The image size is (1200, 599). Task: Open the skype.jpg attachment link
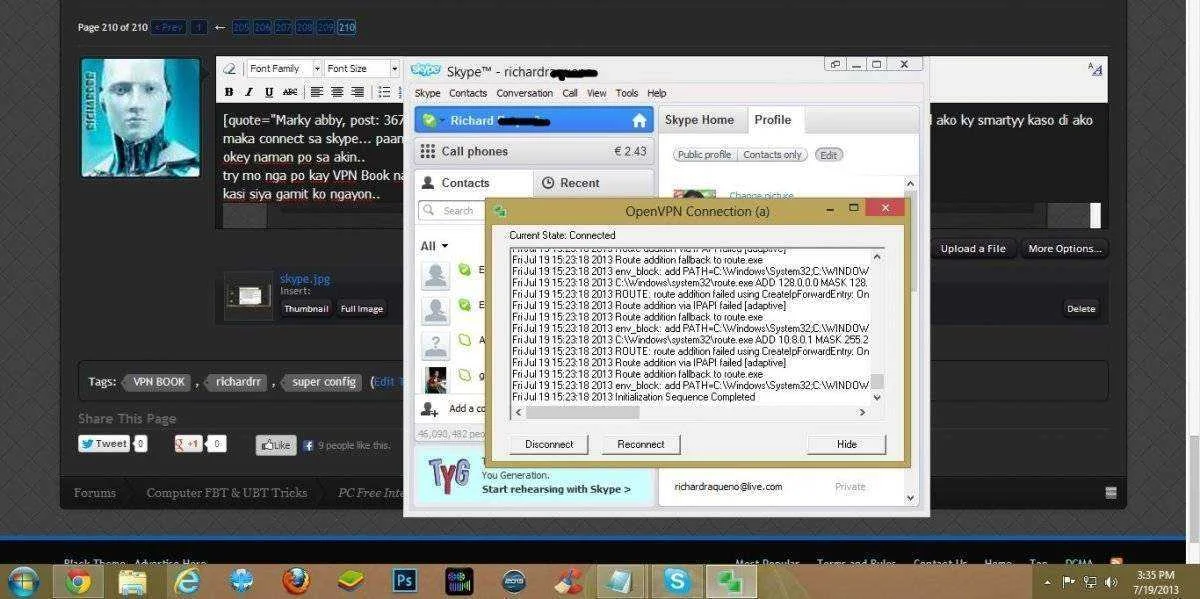click(x=304, y=279)
